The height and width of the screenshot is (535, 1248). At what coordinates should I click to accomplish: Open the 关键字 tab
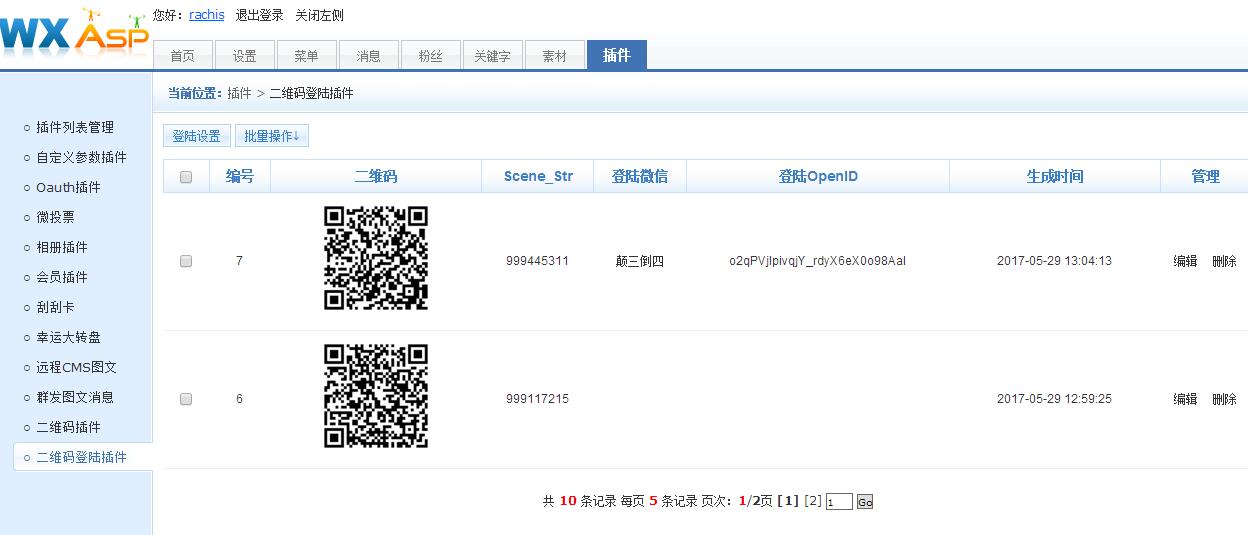pyautogui.click(x=493, y=56)
